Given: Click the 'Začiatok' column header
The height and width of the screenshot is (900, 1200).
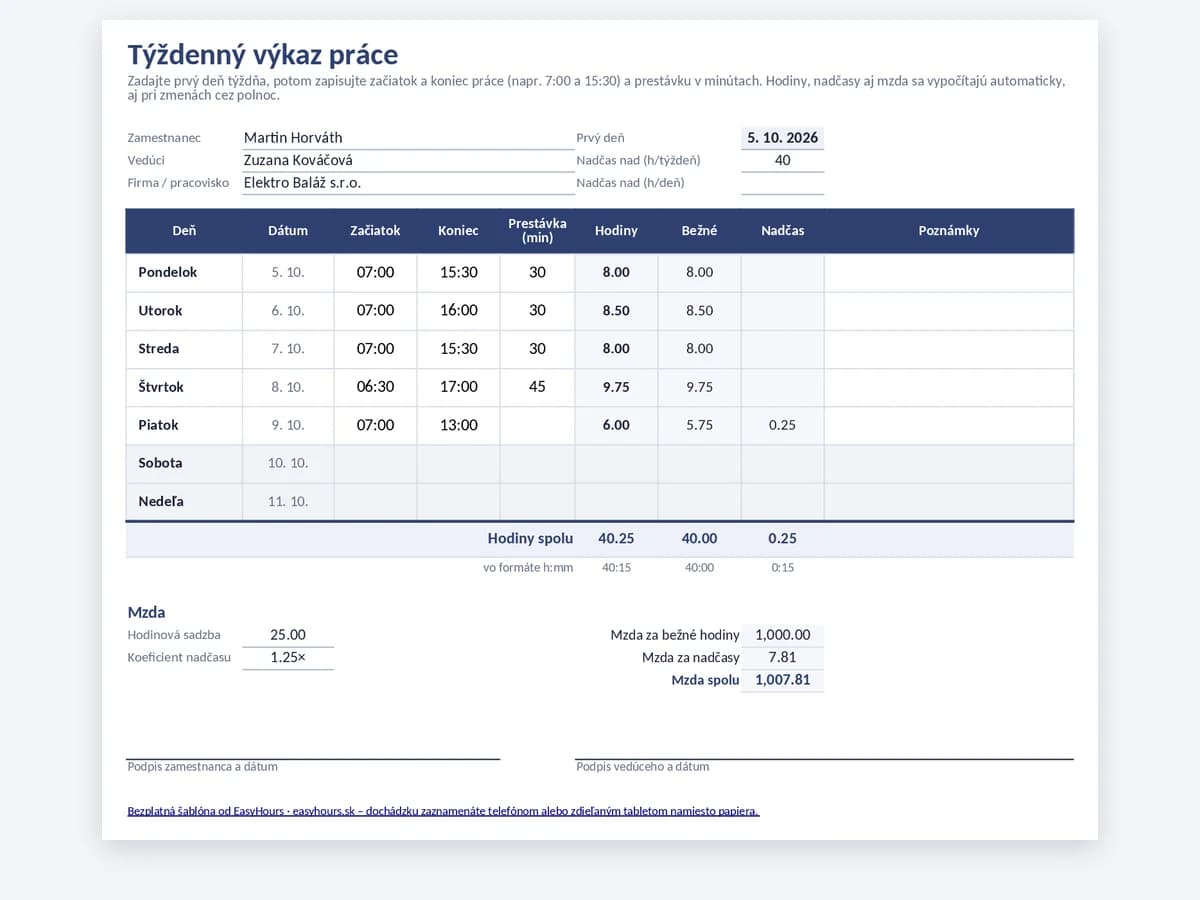Looking at the screenshot, I should [375, 231].
